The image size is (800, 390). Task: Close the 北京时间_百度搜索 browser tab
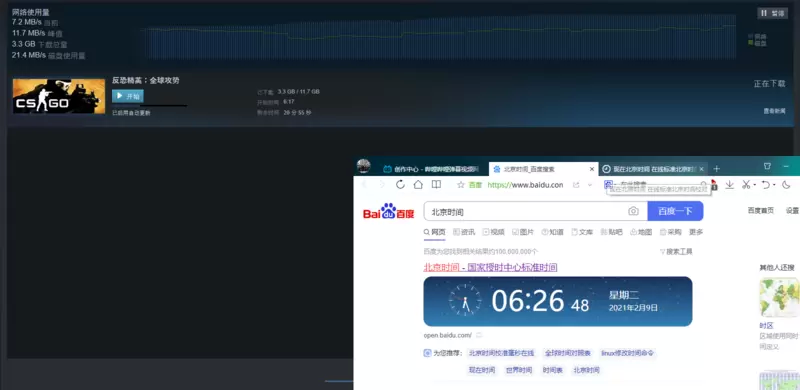click(592, 169)
